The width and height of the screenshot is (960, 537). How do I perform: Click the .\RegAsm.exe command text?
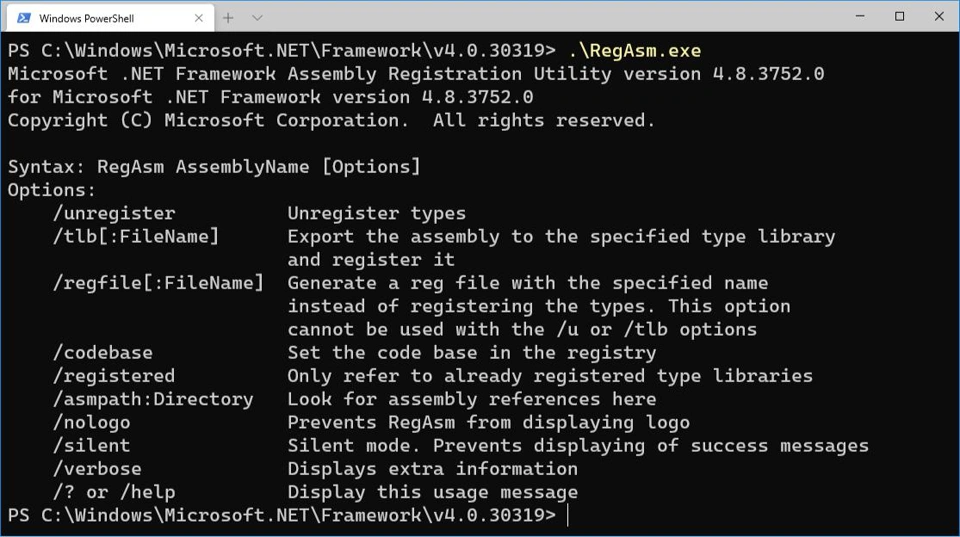coord(634,51)
